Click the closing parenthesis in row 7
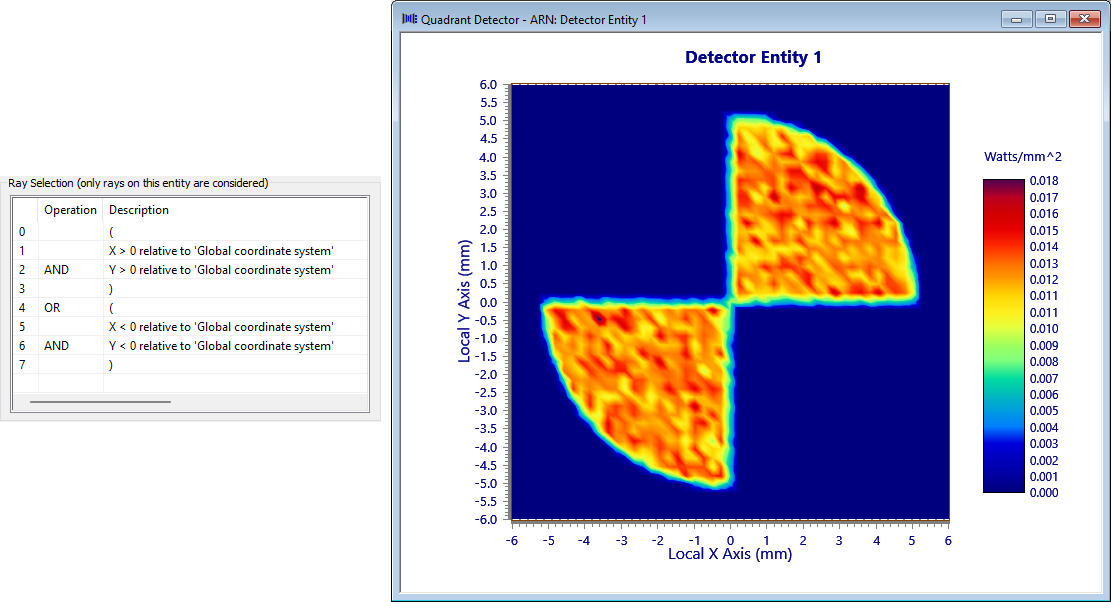Screen dimensions: 1111x602 (x=111, y=365)
